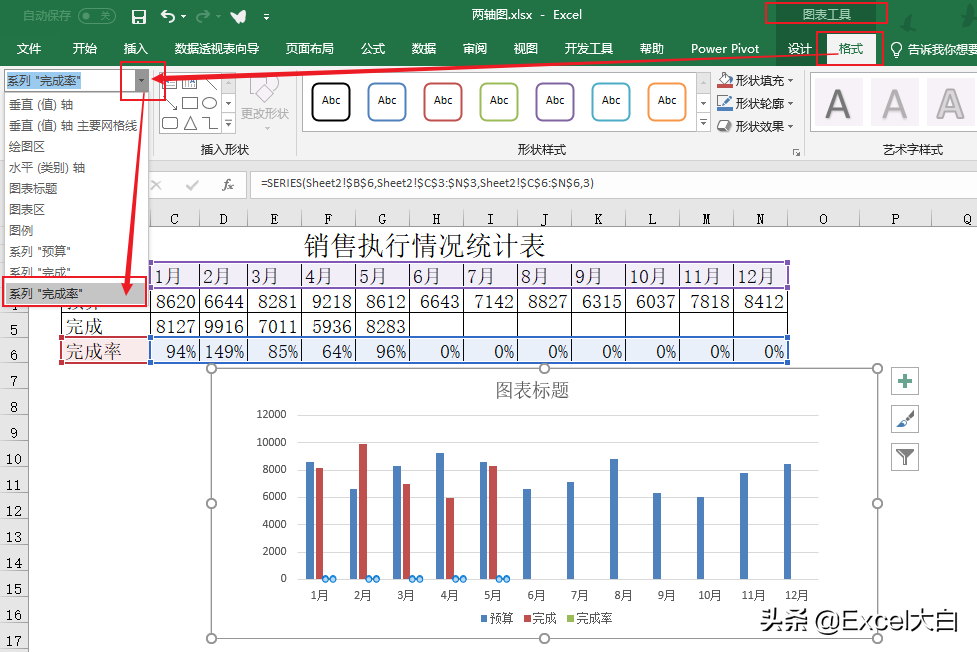Select 绘图区 in the element list
Viewport: 977px width, 652px height.
27,146
